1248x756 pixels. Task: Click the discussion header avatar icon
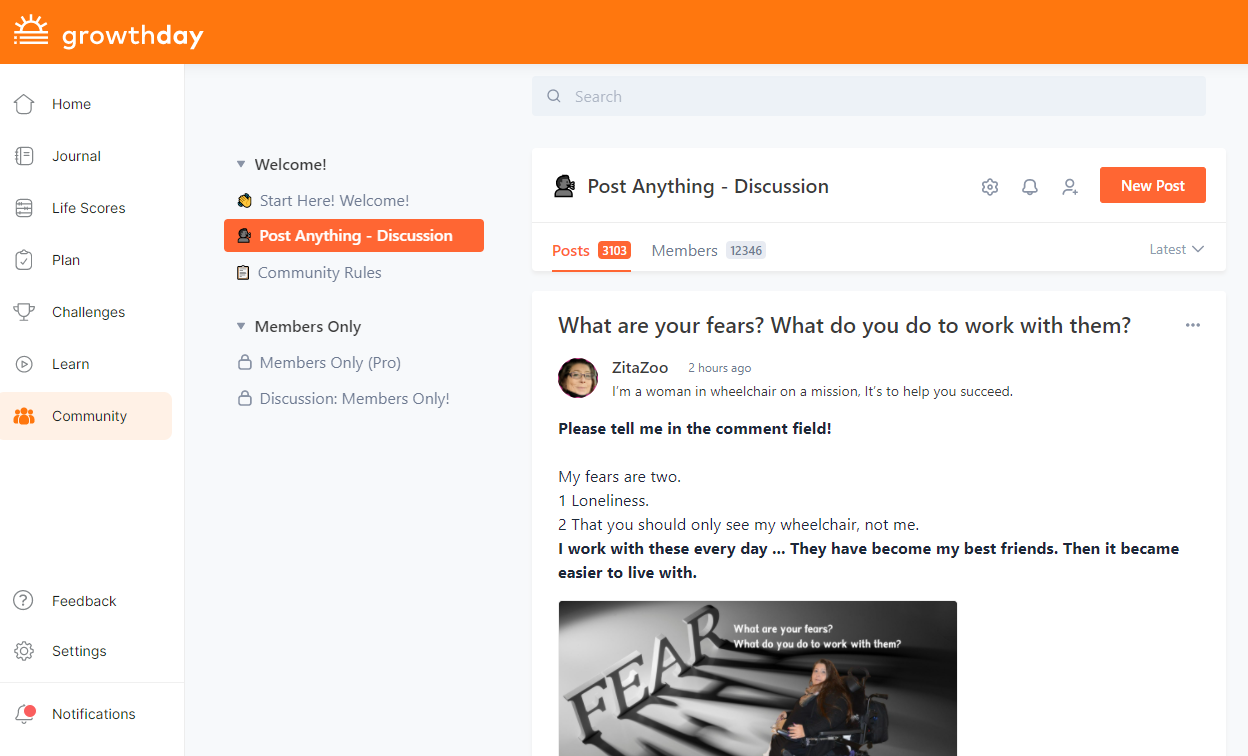564,186
